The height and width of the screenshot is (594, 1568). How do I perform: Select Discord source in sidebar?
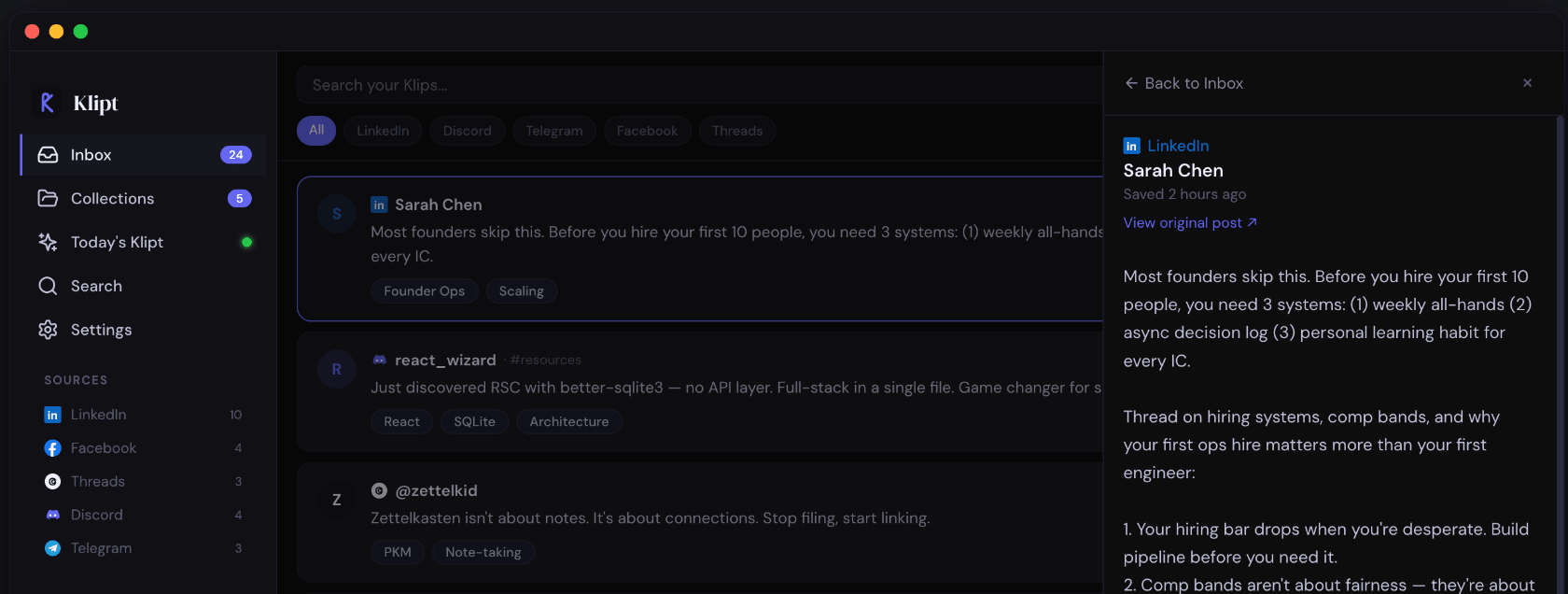click(x=144, y=515)
